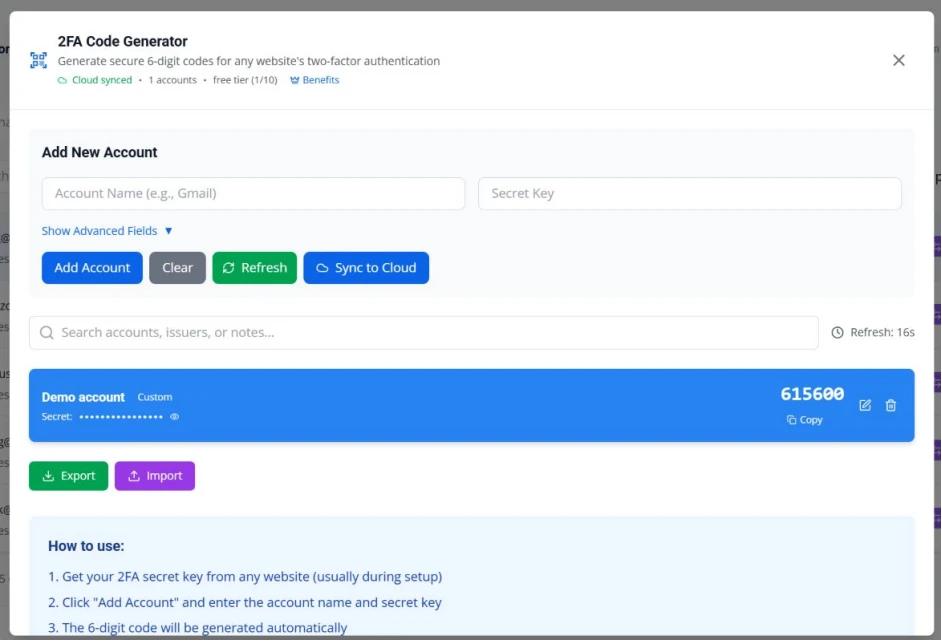Delete the Demo account entry
Screen dimensions: 942x641
coord(891,406)
